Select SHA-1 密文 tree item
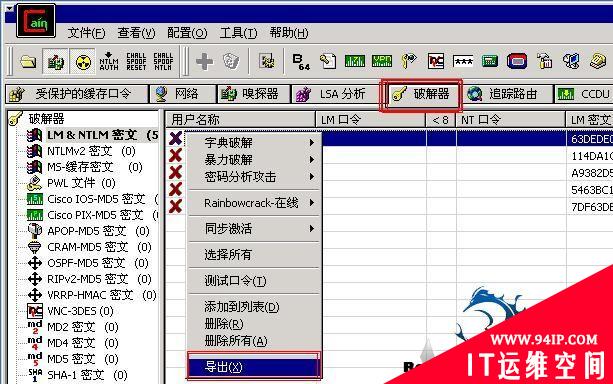 87,375
